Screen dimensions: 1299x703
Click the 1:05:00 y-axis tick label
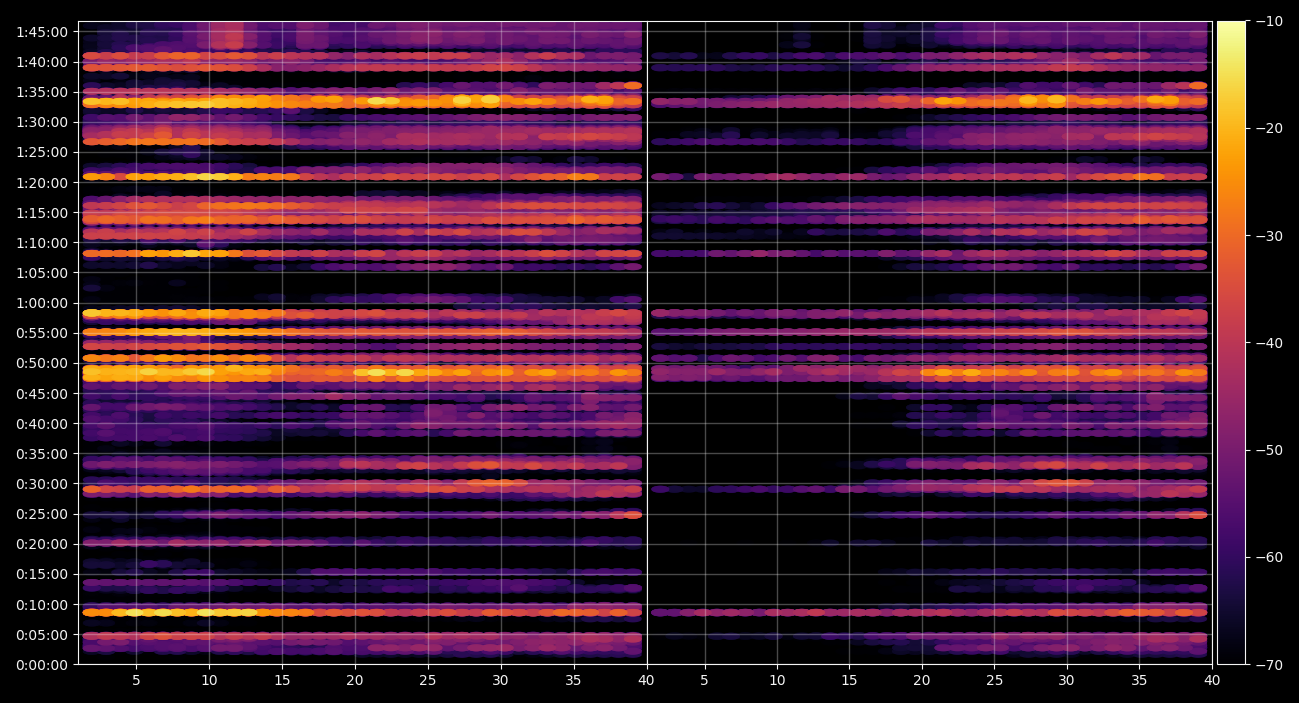[x=42, y=273]
